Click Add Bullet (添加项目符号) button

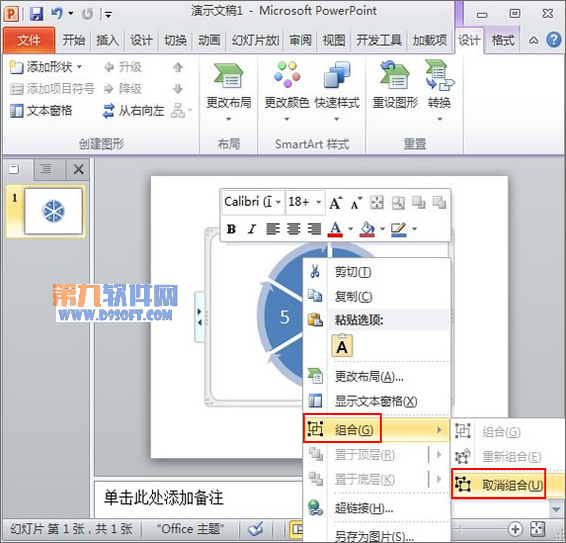point(52,88)
